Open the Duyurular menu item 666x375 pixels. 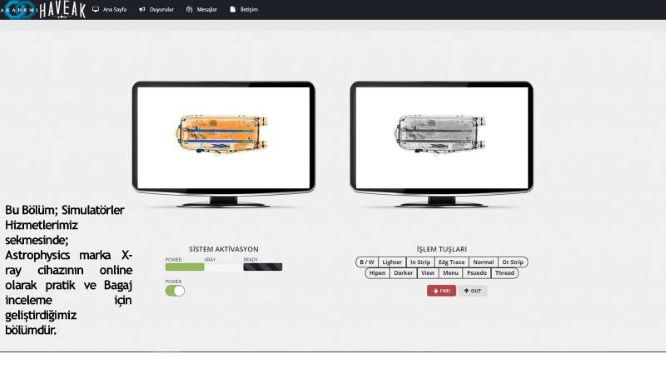pos(156,9)
